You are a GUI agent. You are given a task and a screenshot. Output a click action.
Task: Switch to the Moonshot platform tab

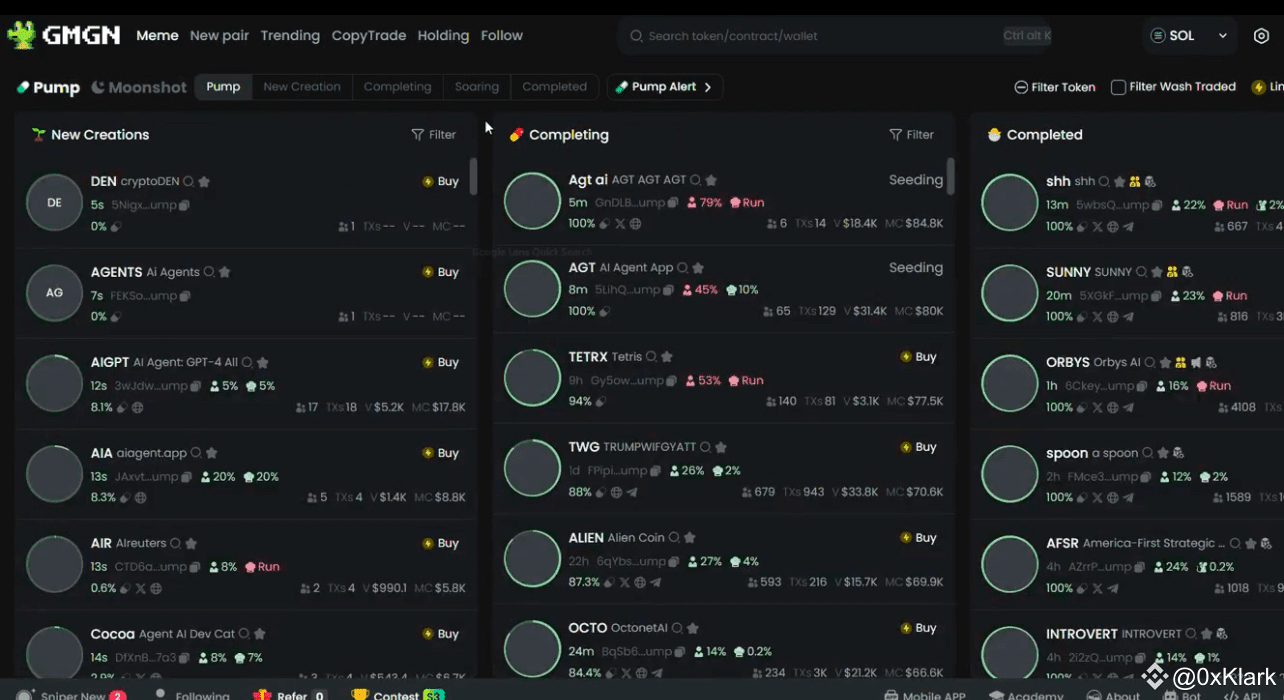point(139,87)
